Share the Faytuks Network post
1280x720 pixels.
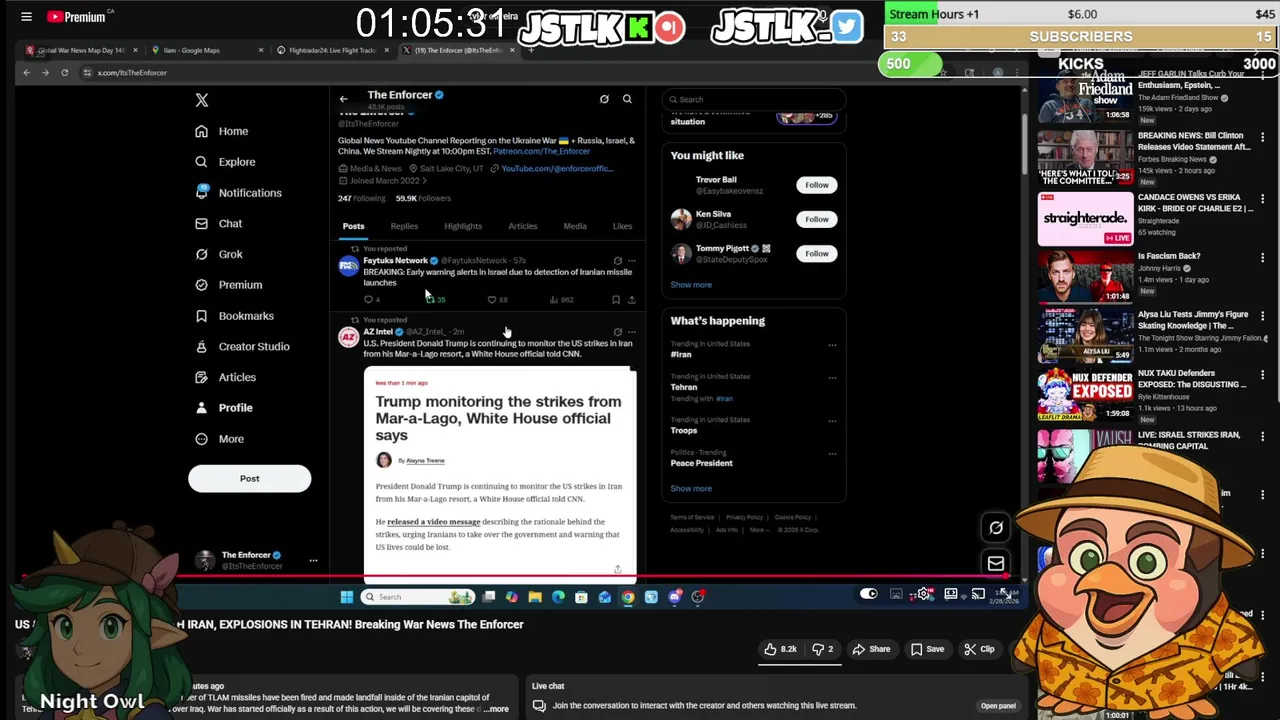(631, 300)
